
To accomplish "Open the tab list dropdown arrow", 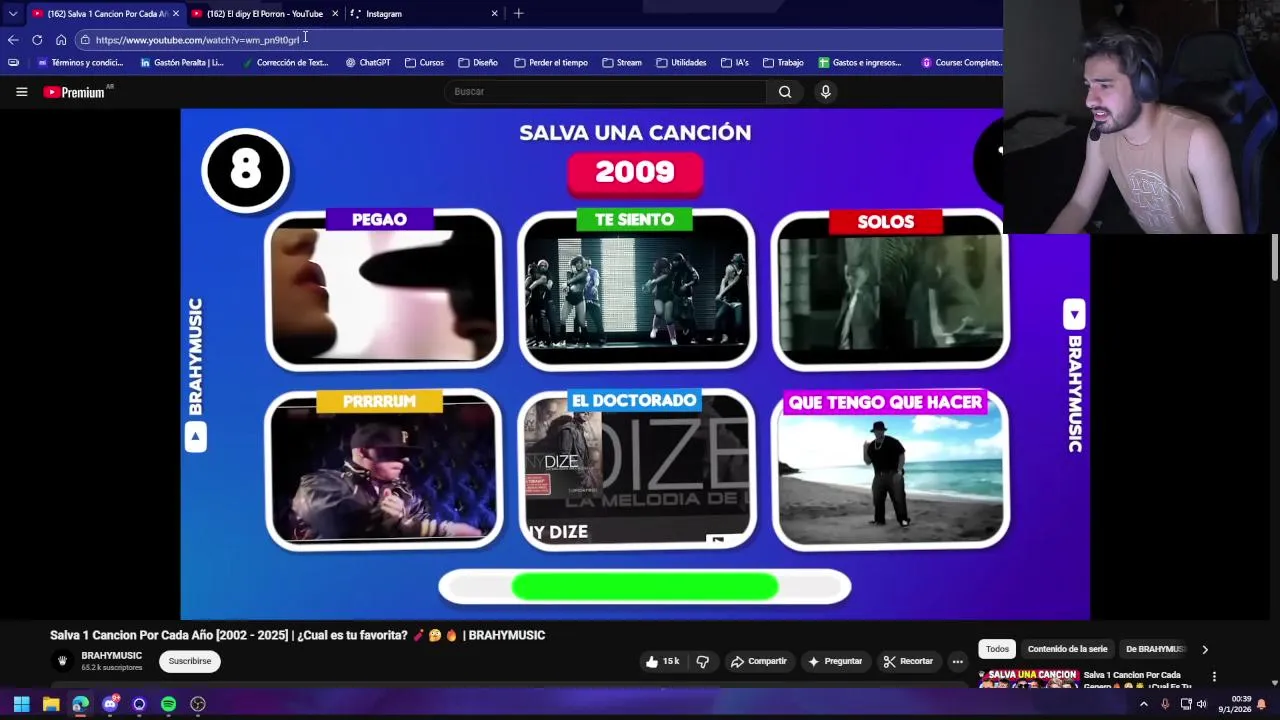I will pos(12,13).
